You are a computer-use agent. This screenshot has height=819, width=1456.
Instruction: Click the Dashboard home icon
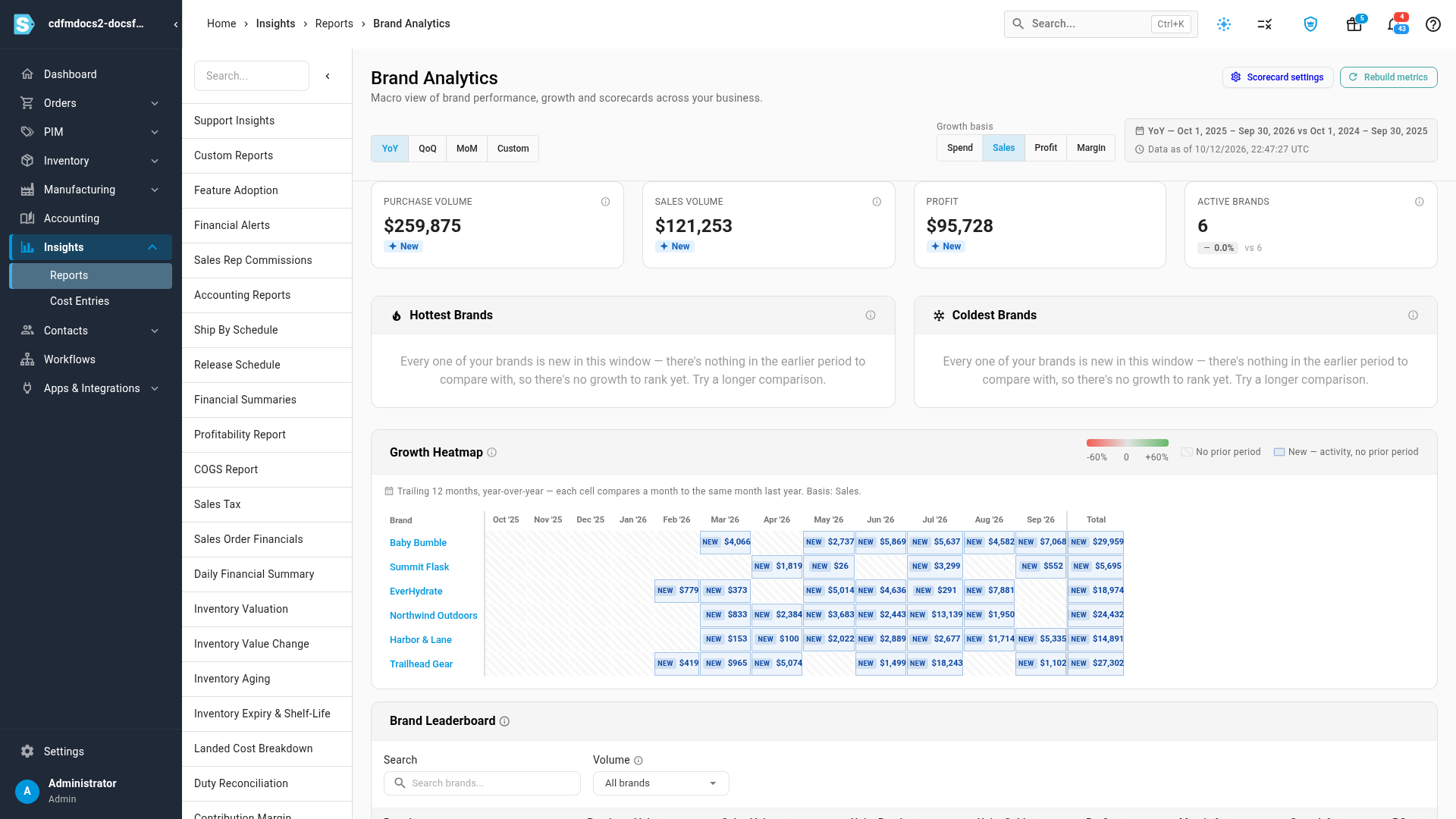27,74
